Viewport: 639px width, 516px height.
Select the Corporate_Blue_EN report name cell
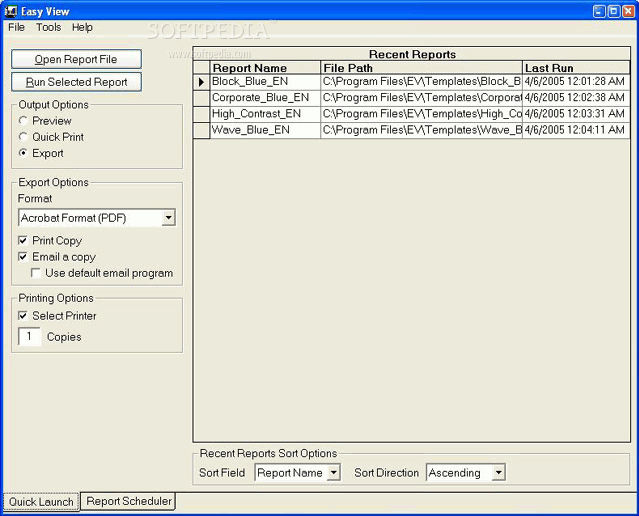[x=265, y=98]
